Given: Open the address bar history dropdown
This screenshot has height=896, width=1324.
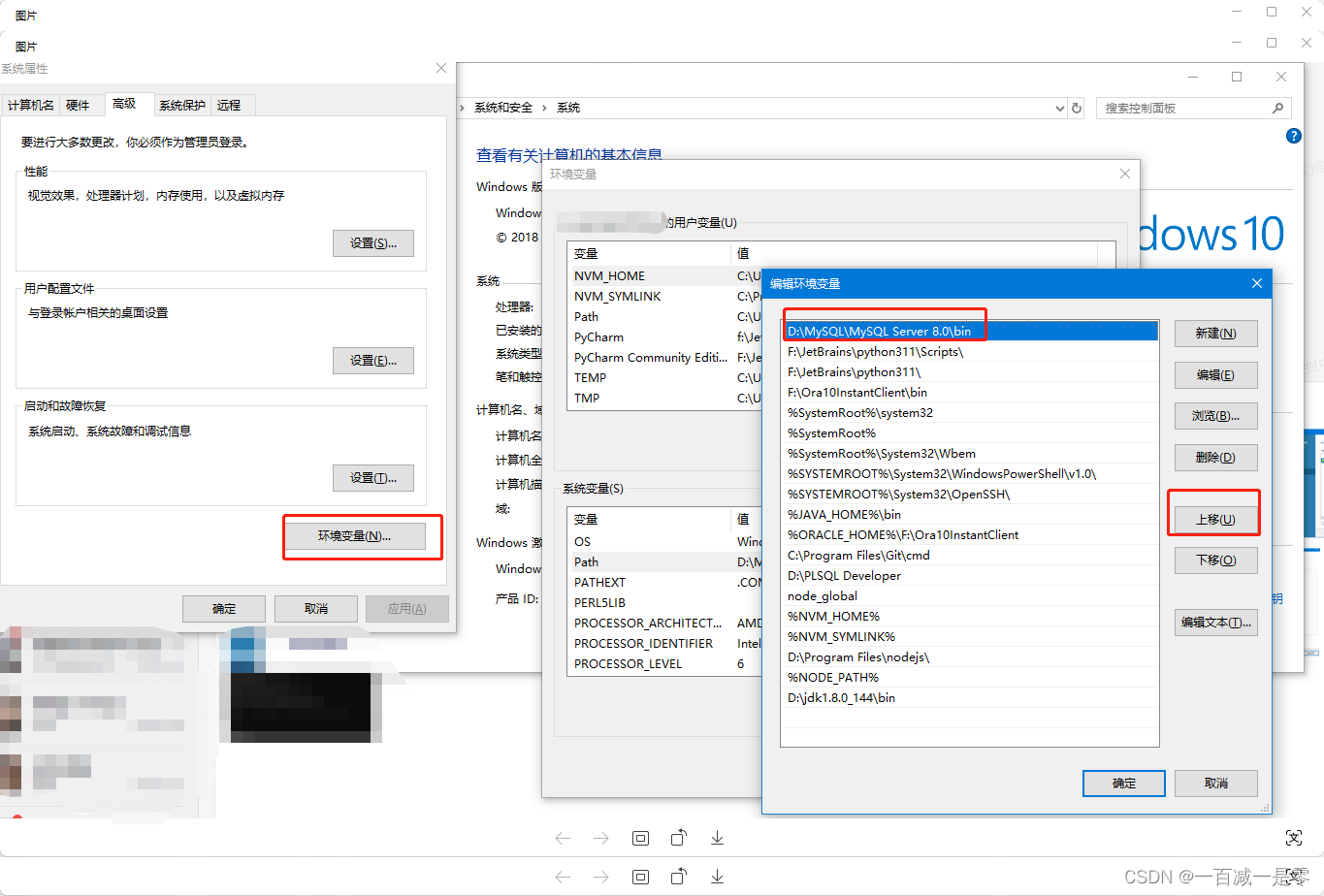Looking at the screenshot, I should (x=1059, y=108).
